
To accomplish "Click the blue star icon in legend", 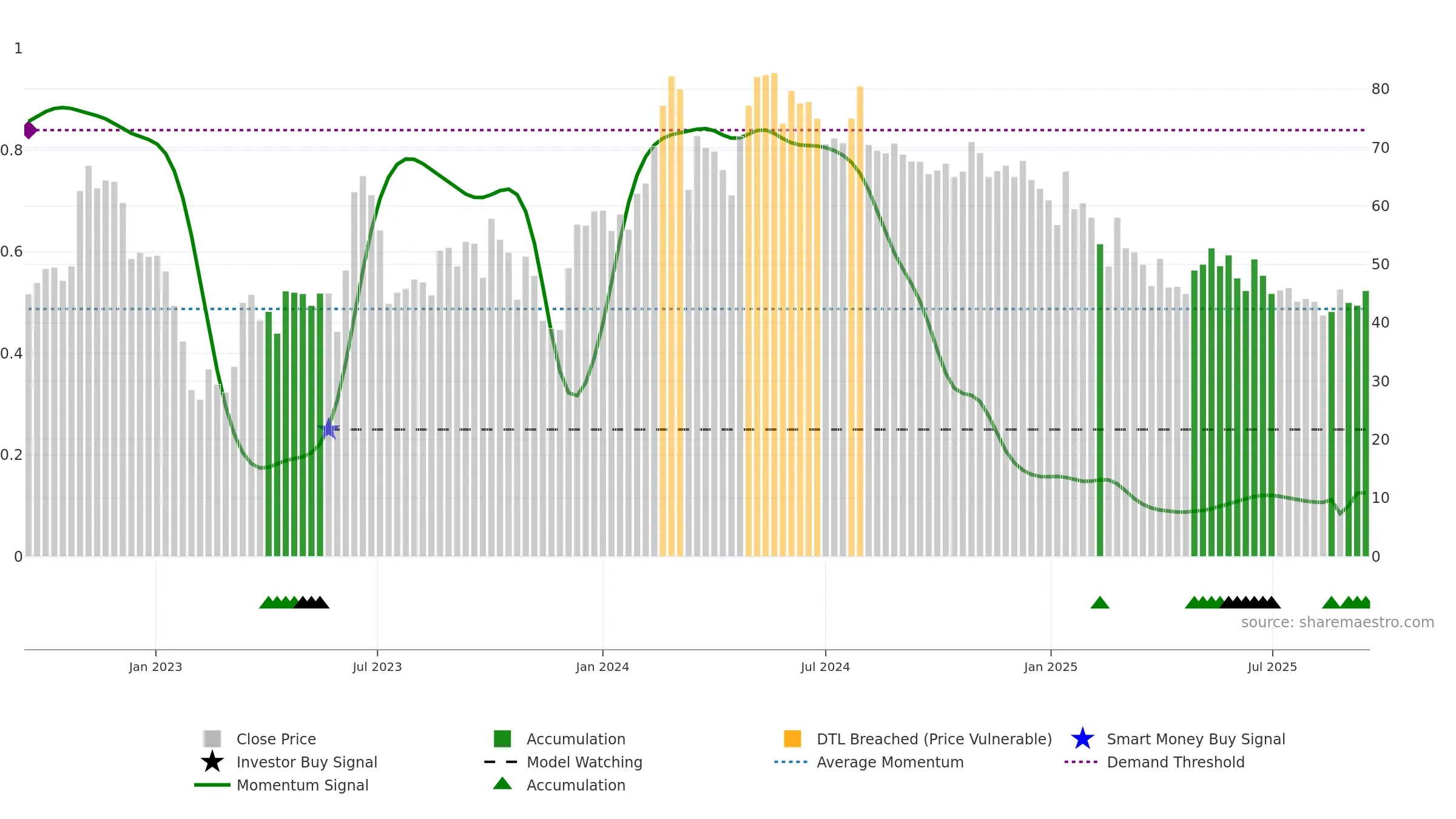I will pos(1082,738).
